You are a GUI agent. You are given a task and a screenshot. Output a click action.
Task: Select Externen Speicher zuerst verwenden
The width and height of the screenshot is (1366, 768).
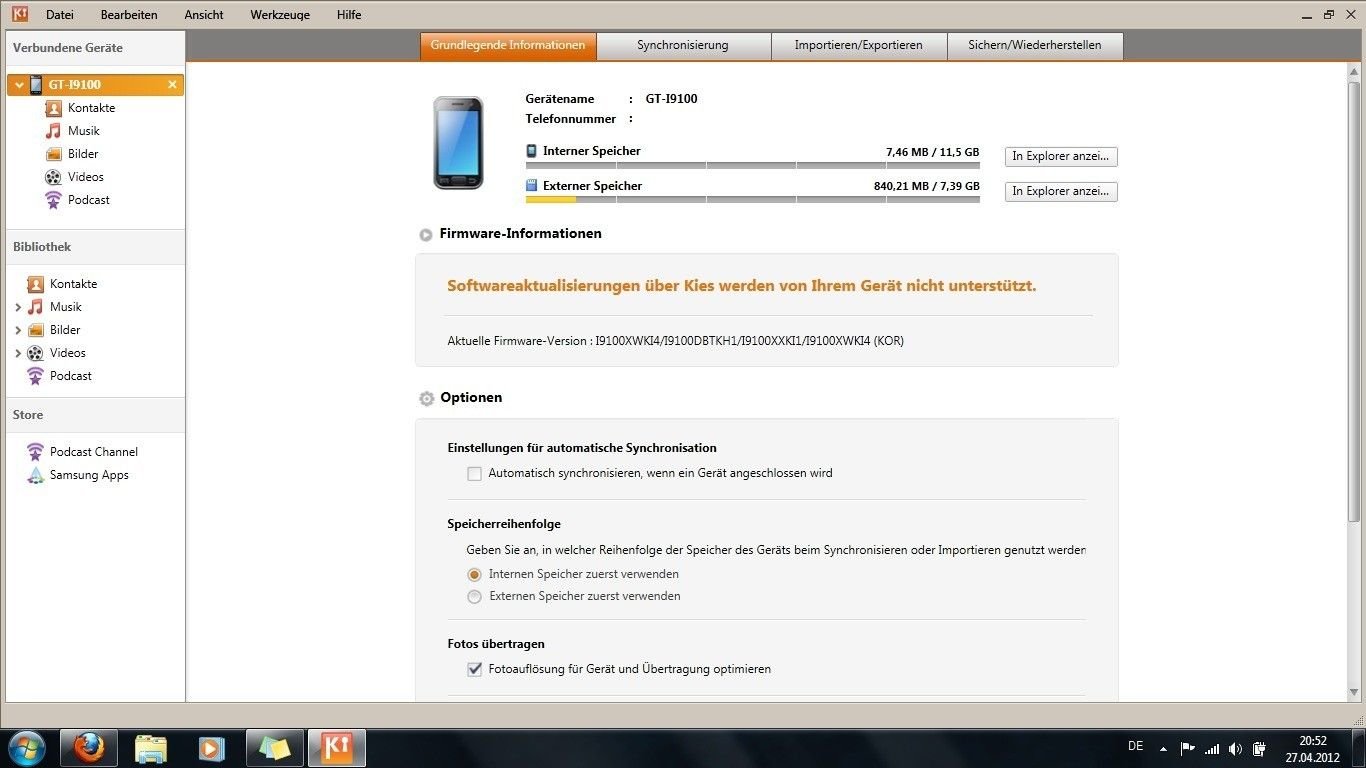(475, 597)
